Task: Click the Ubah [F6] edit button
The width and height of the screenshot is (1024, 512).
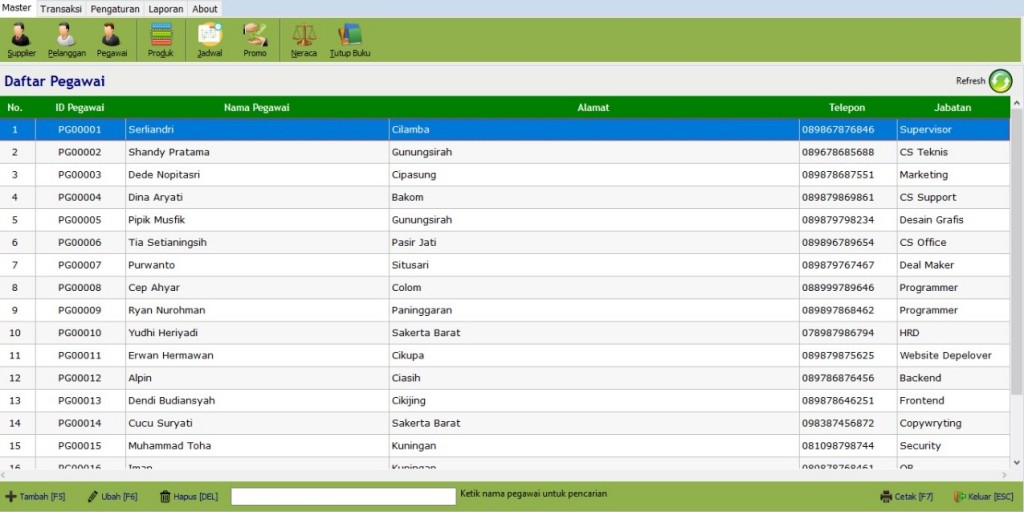Action: pyautogui.click(x=112, y=497)
